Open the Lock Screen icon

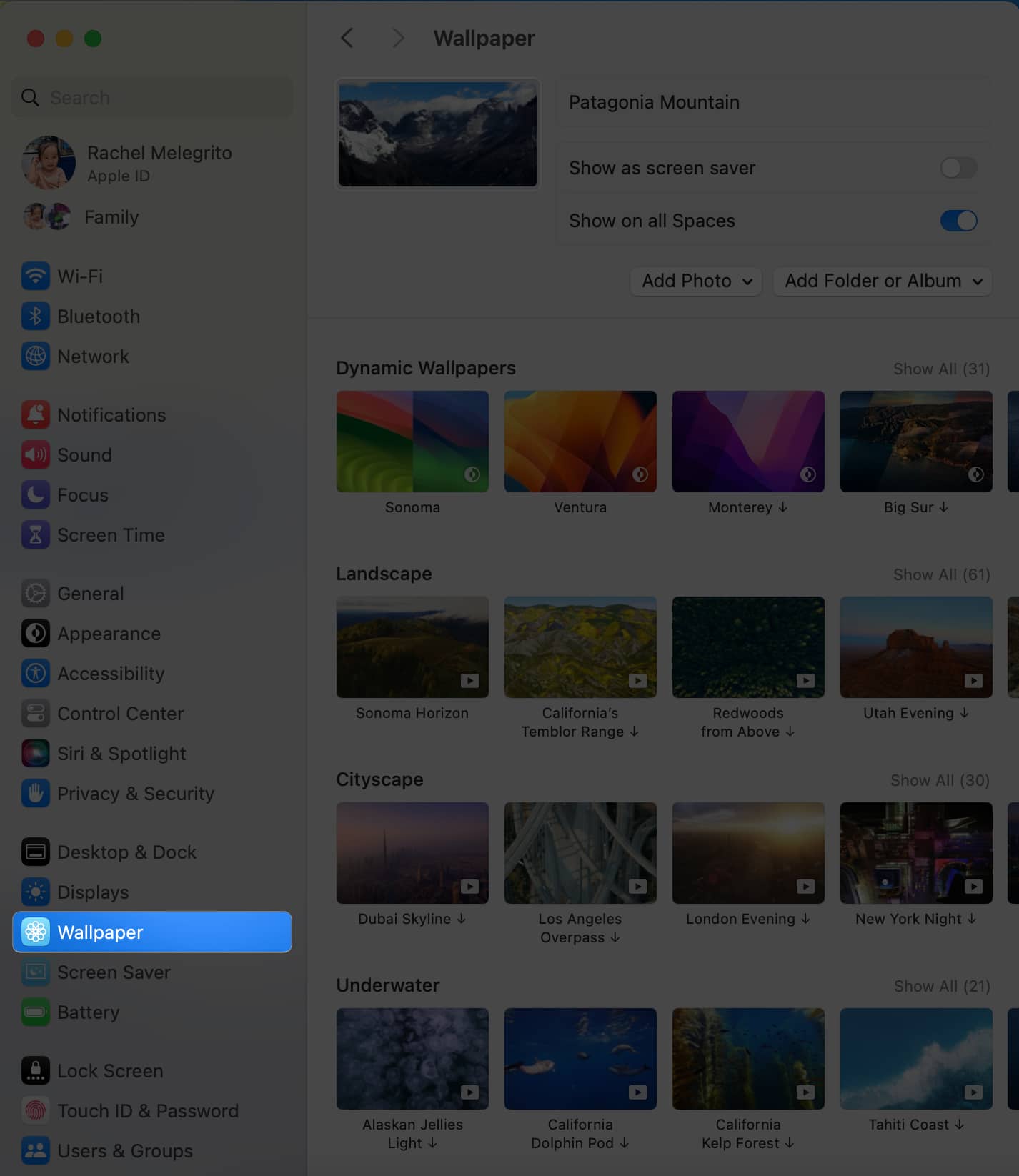coord(35,1070)
